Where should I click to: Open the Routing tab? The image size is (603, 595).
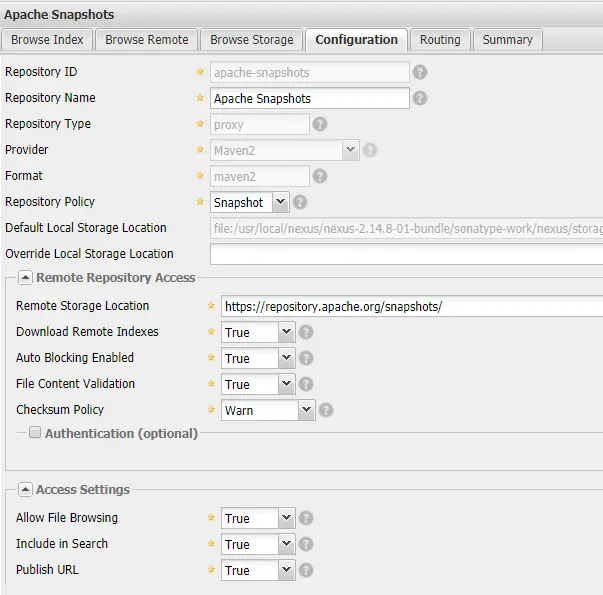point(440,40)
